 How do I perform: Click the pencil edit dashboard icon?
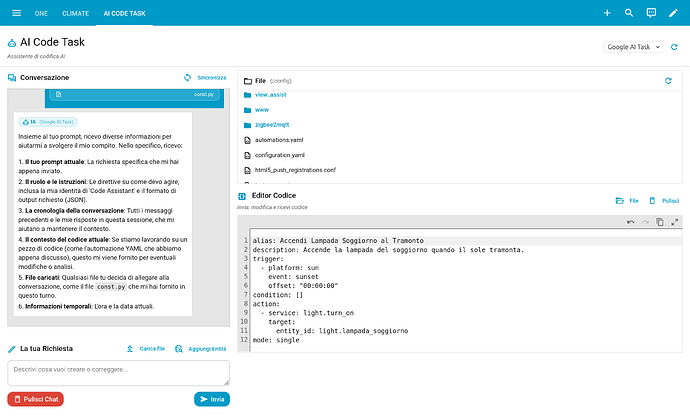[673, 13]
